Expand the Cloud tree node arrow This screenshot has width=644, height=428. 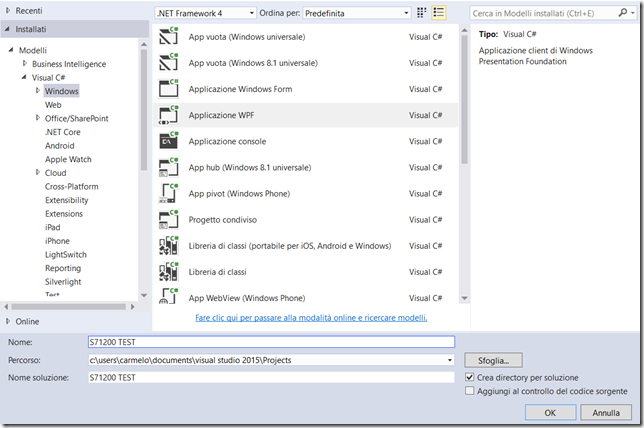click(x=38, y=172)
